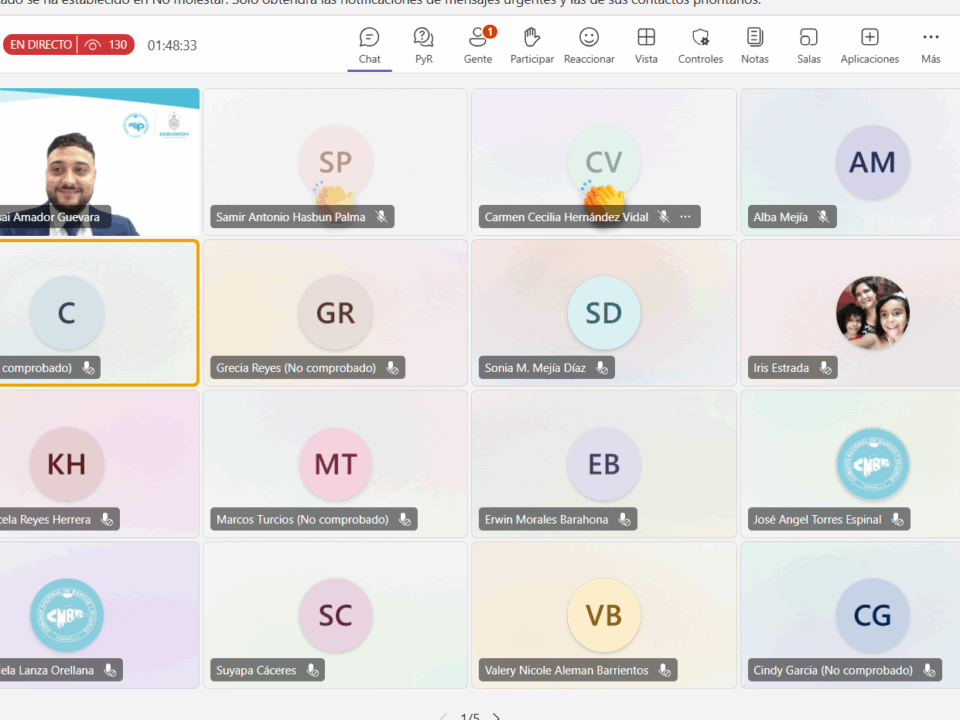Click the EN DIRECTO live badge
This screenshot has height=720, width=960.
(41, 45)
